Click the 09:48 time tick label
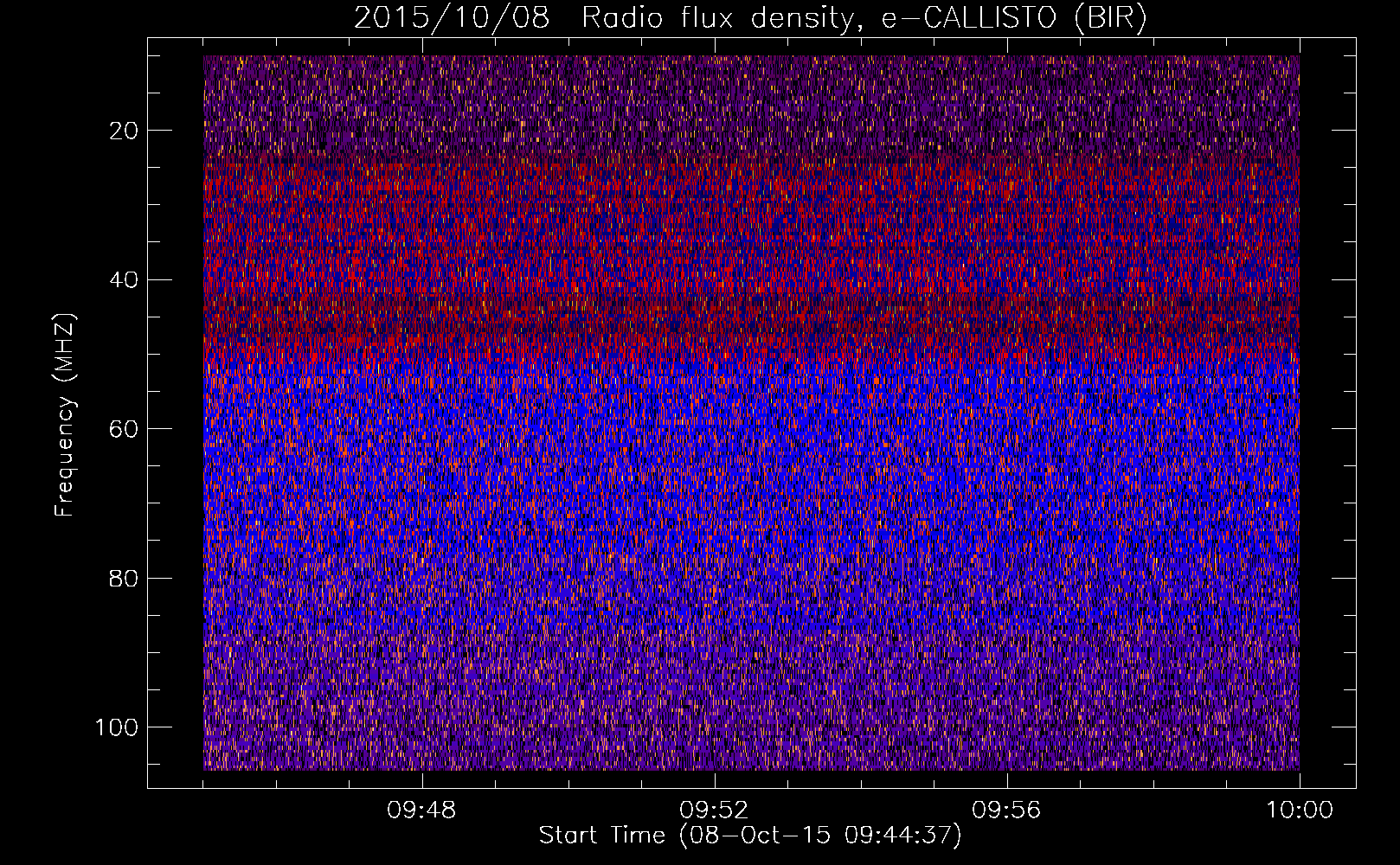Image resolution: width=1400 pixels, height=865 pixels. 421,811
